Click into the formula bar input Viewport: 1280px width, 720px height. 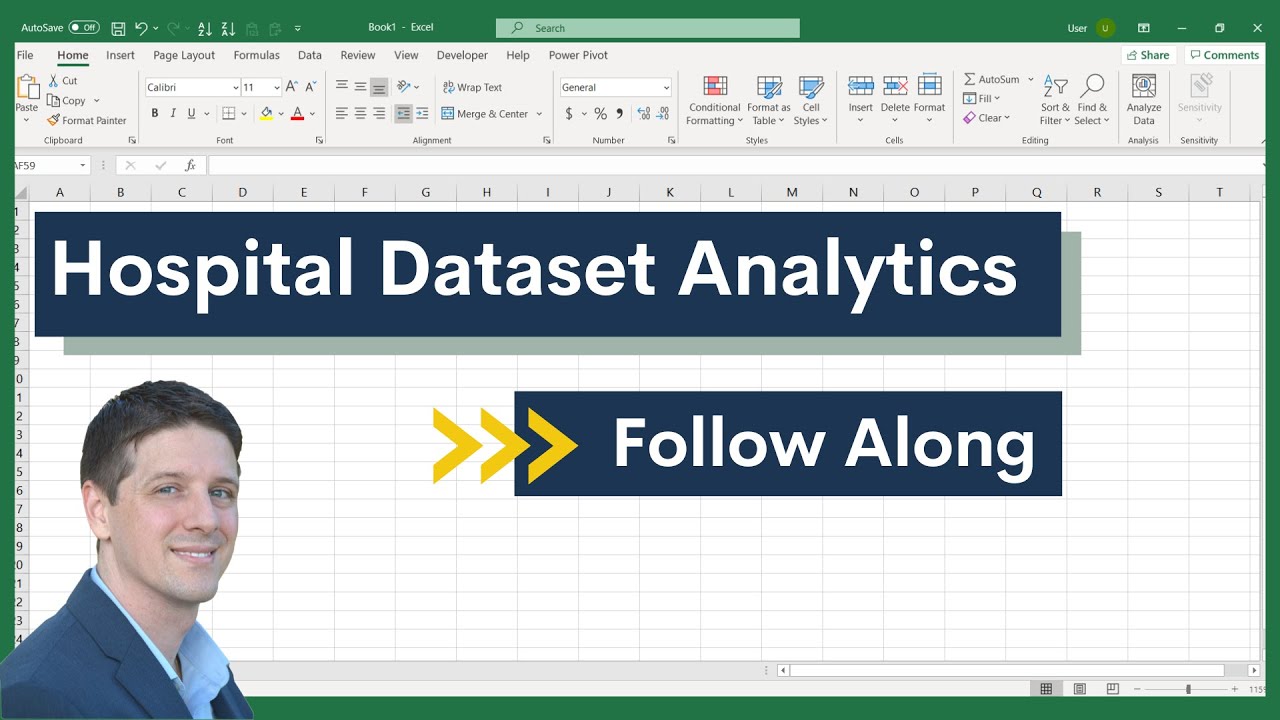click(x=735, y=165)
